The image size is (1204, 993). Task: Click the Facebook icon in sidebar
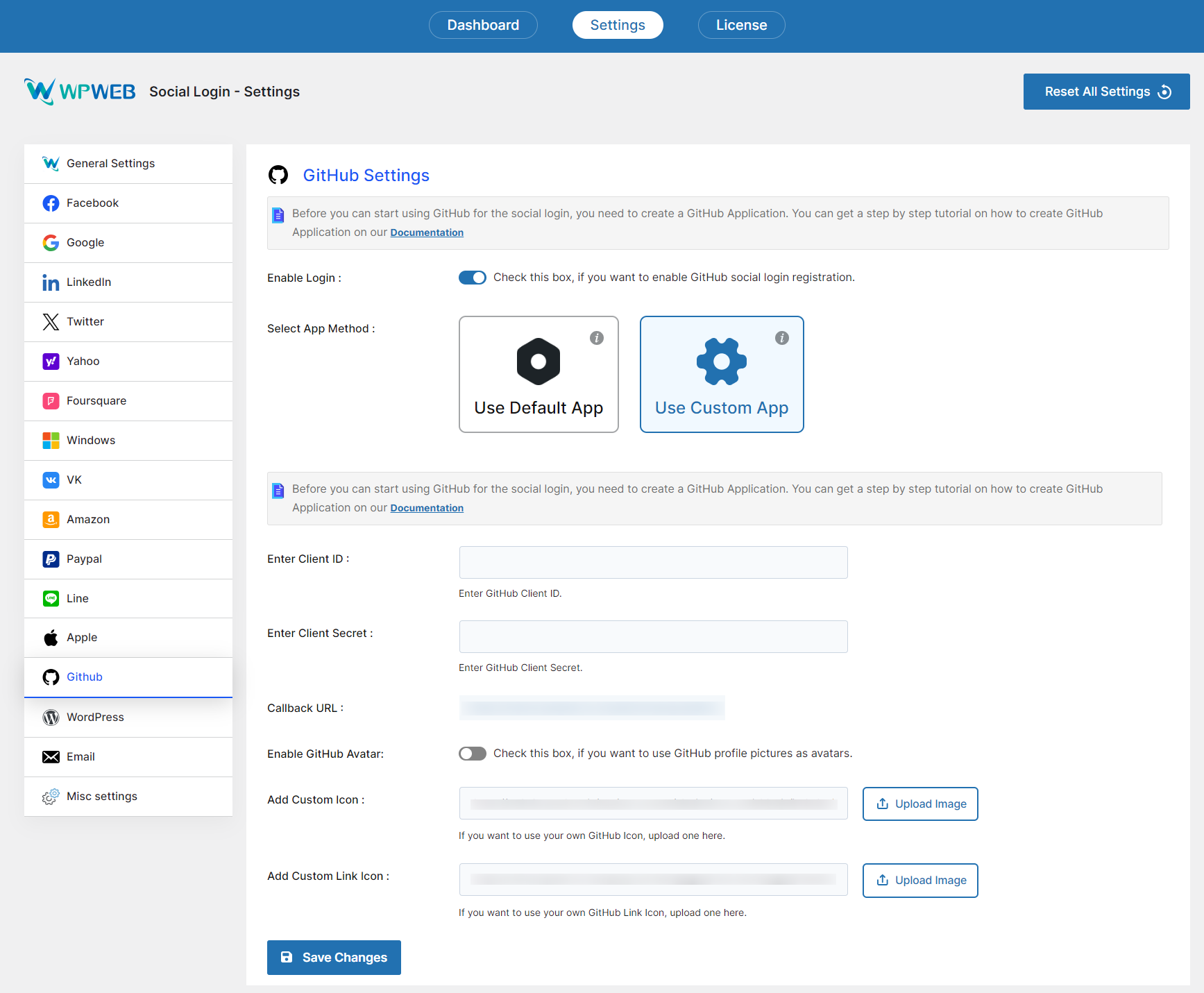pos(51,203)
